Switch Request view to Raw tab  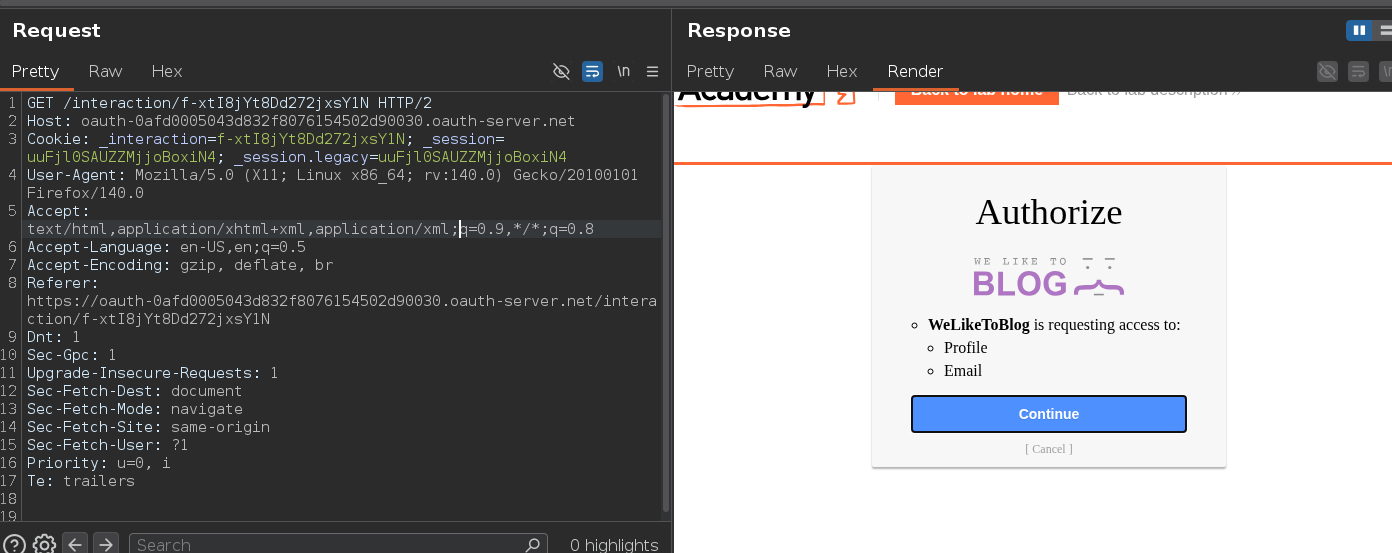[x=105, y=71]
